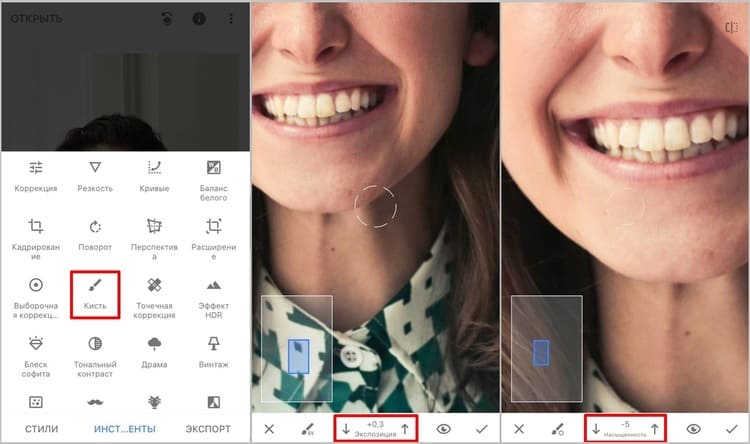This screenshot has width=750, height=444.
Task: Decrease Насыщенность with the down arrow
Action: 596,429
